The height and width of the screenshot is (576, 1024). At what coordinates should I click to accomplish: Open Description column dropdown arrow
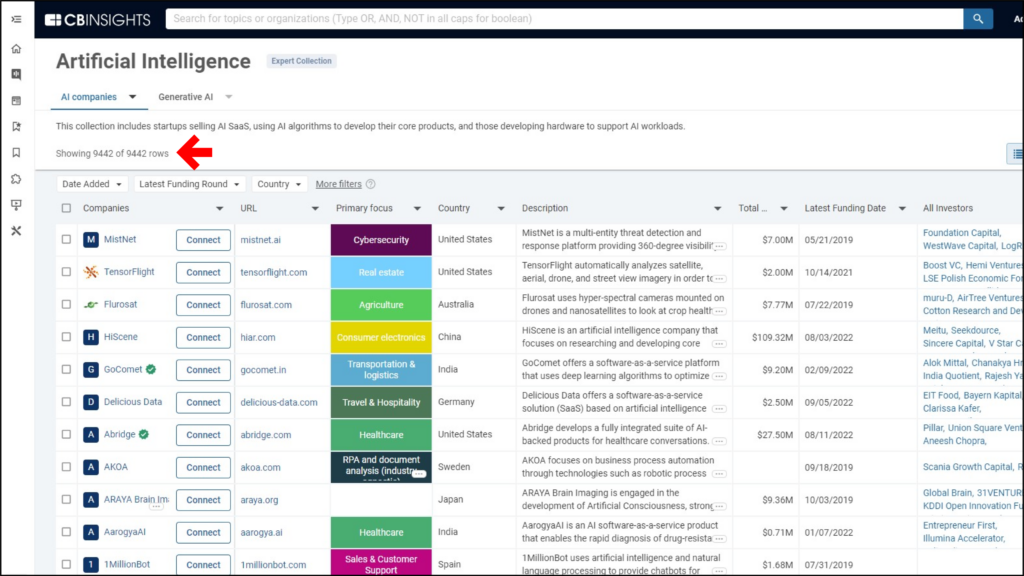tap(718, 208)
